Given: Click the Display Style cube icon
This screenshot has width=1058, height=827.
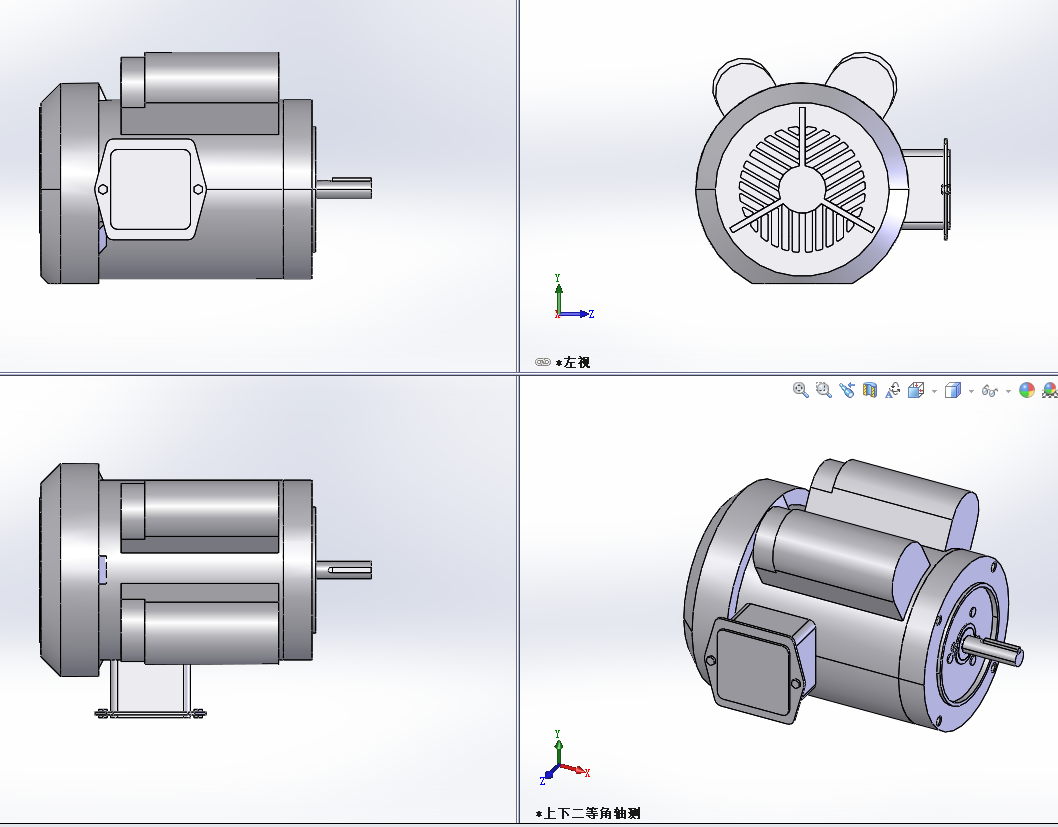Looking at the screenshot, I should click(x=952, y=390).
